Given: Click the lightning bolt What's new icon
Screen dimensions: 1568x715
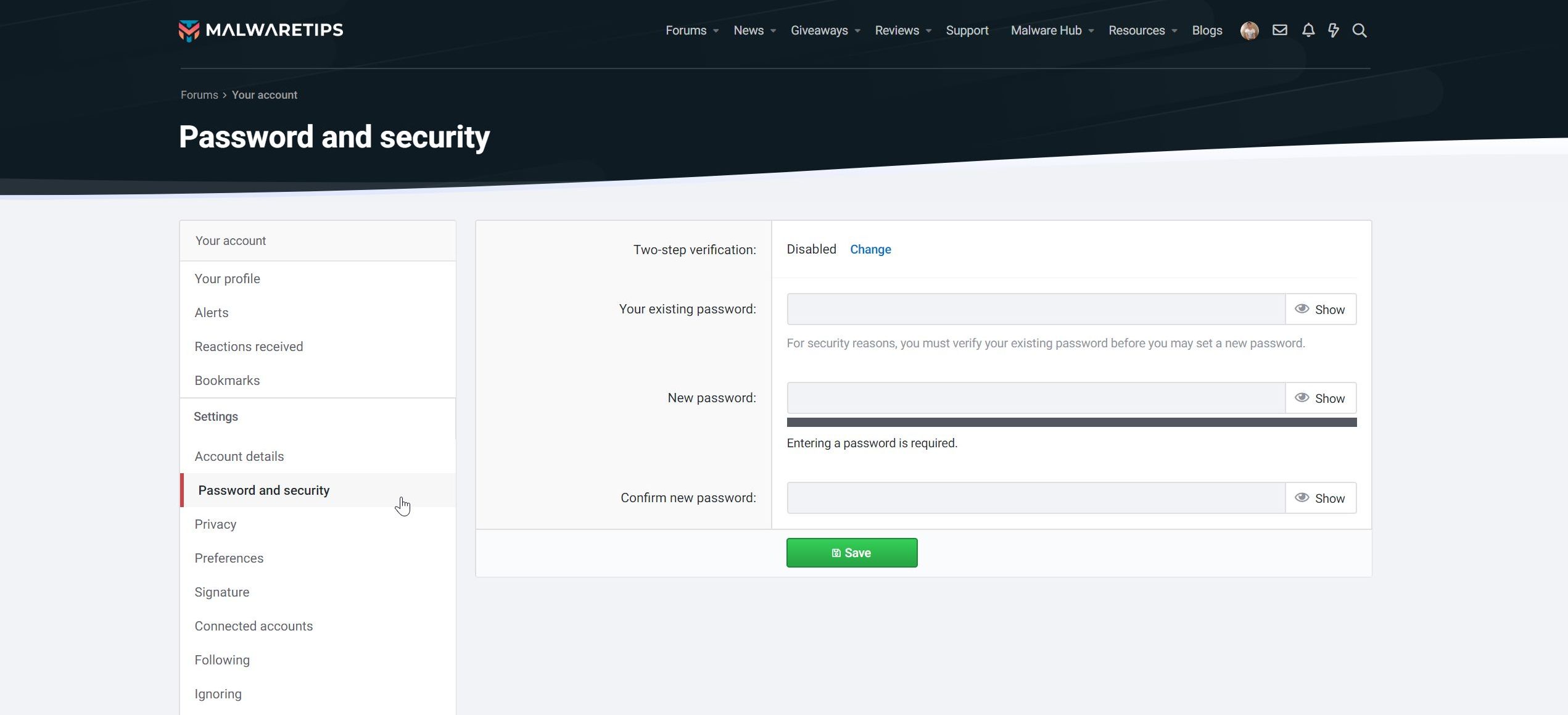Looking at the screenshot, I should pyautogui.click(x=1333, y=30).
